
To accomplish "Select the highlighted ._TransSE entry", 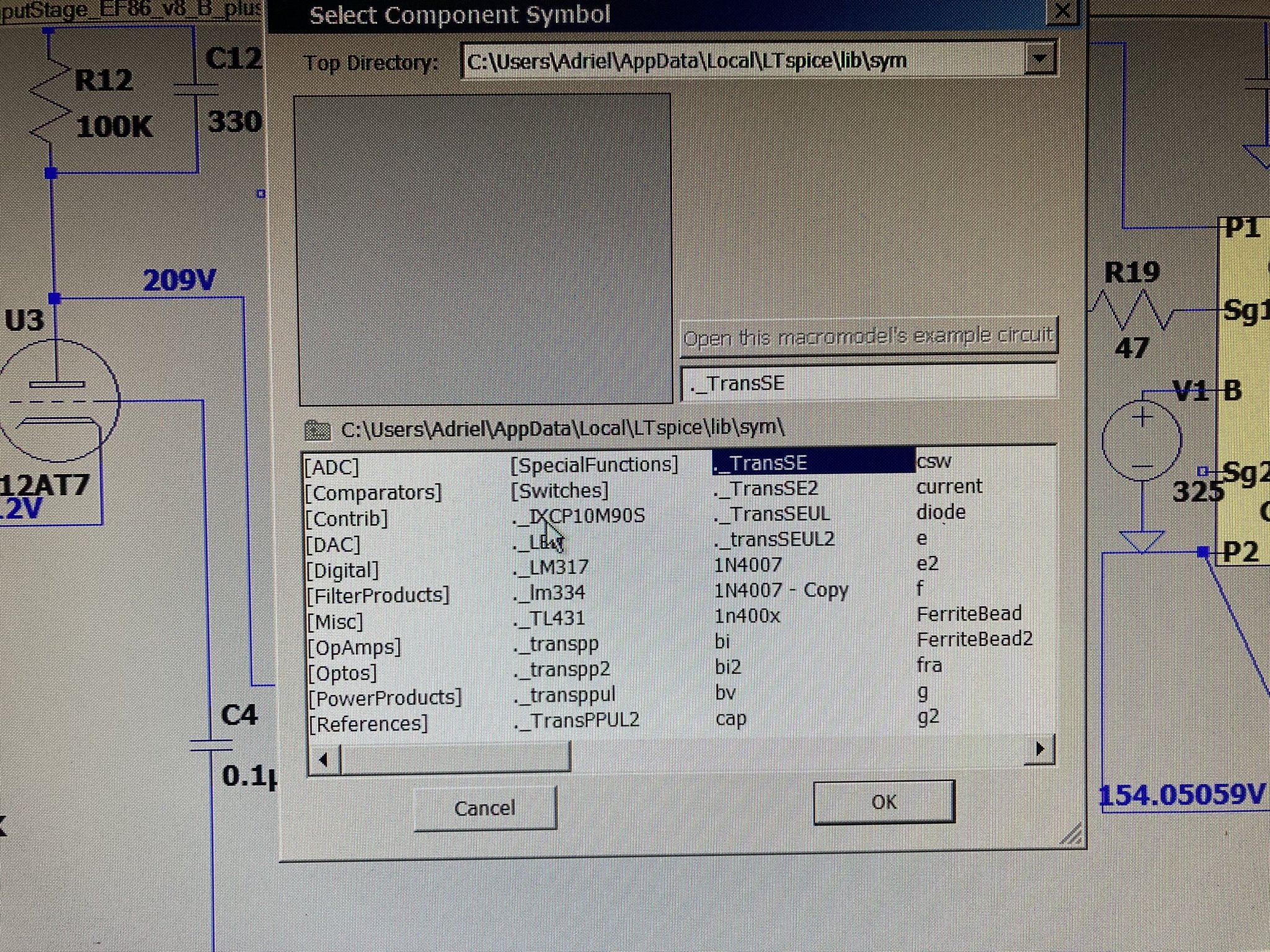I will point(813,463).
